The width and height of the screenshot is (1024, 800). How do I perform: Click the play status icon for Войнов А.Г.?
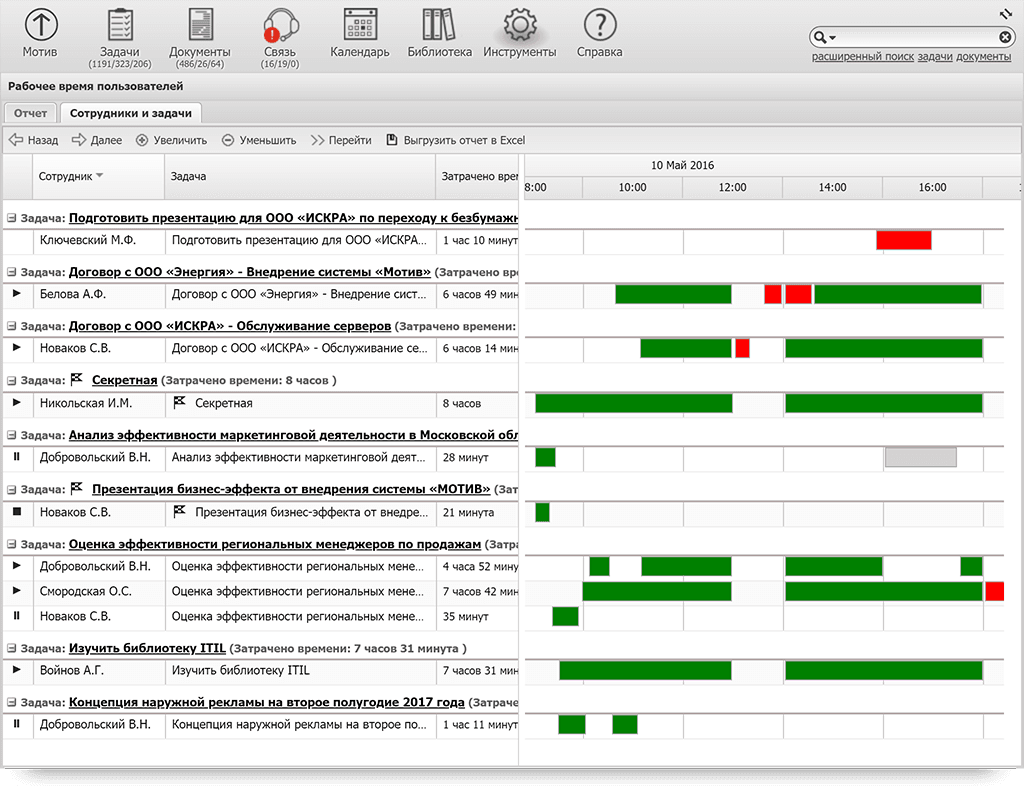[x=17, y=670]
